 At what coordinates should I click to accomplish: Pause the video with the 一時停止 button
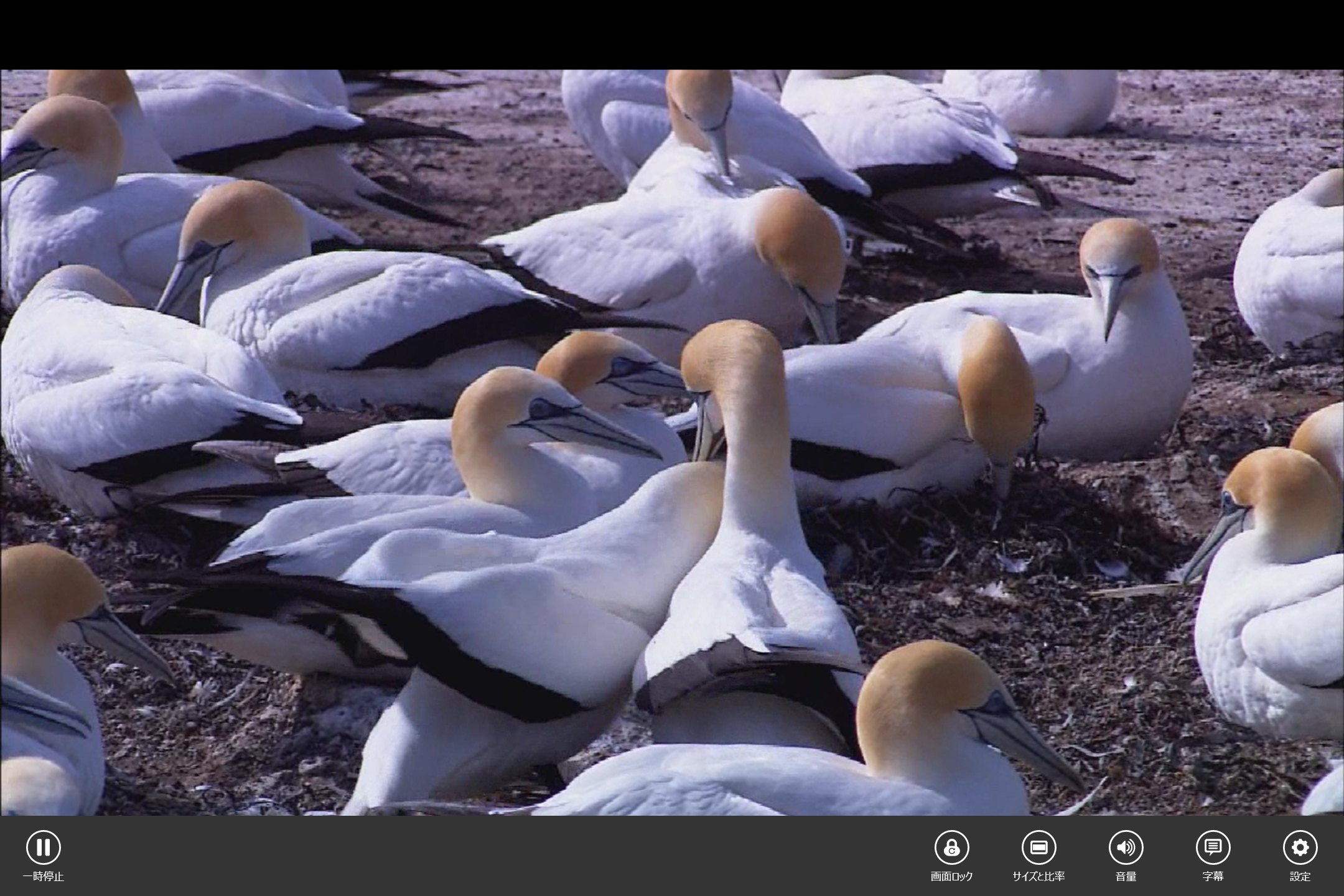pos(43,847)
